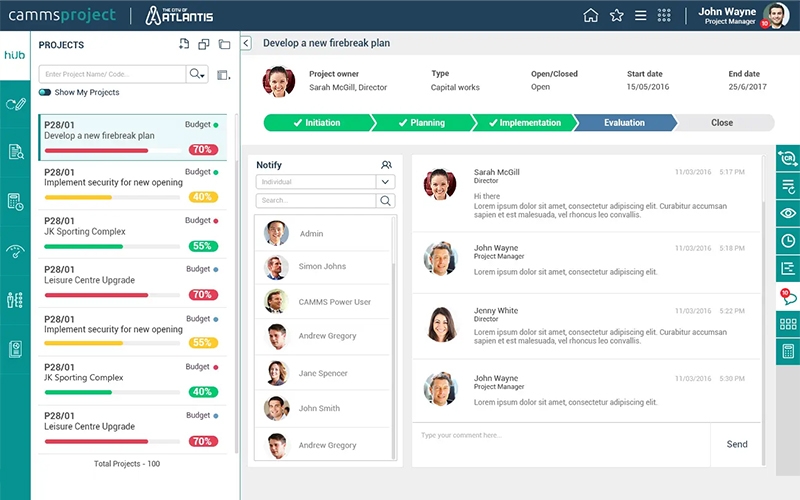
Task: Click the 40% yellow progress bar of Implement security
Action: click(112, 197)
